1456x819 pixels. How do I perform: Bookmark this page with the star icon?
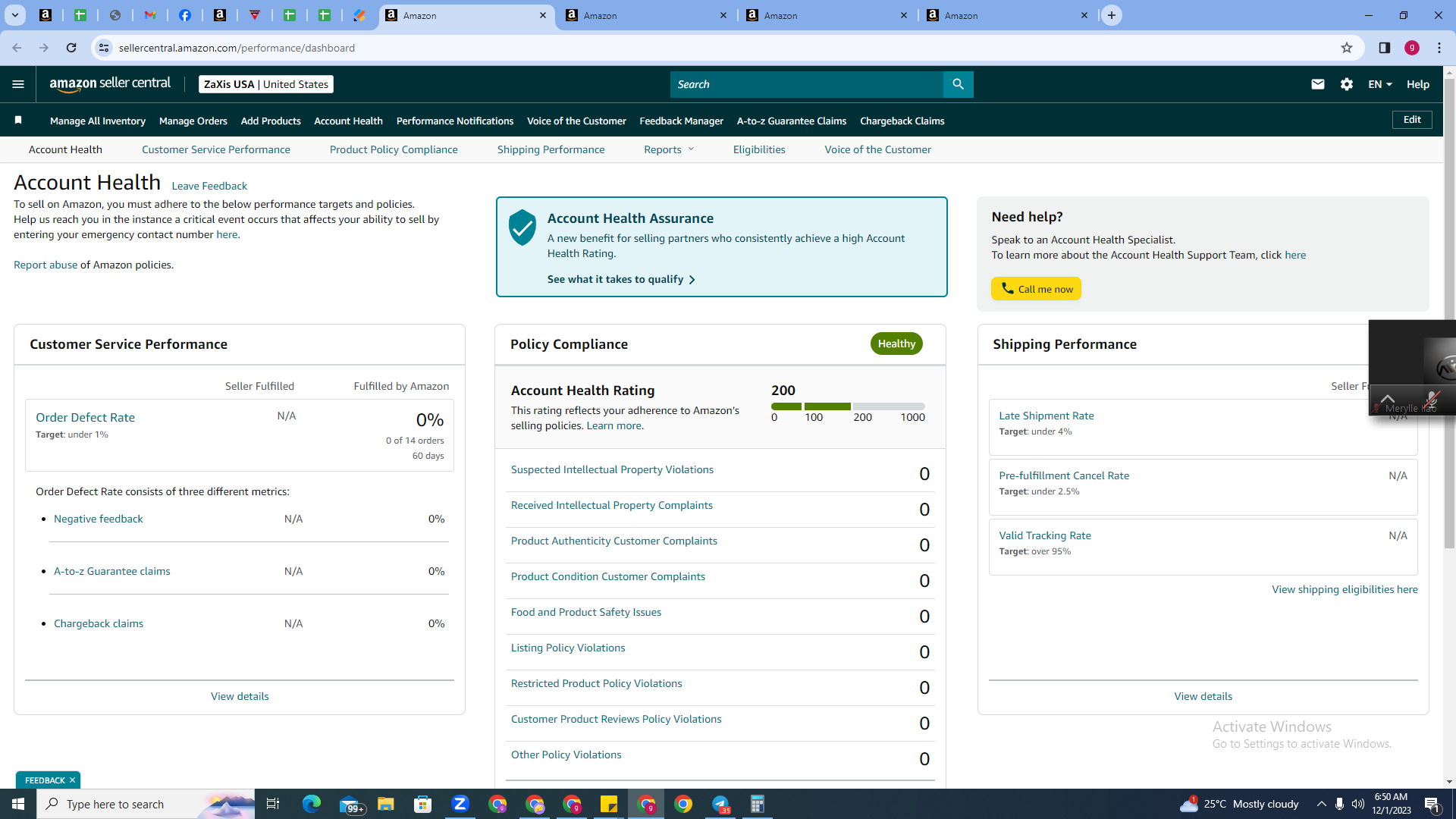click(1347, 48)
